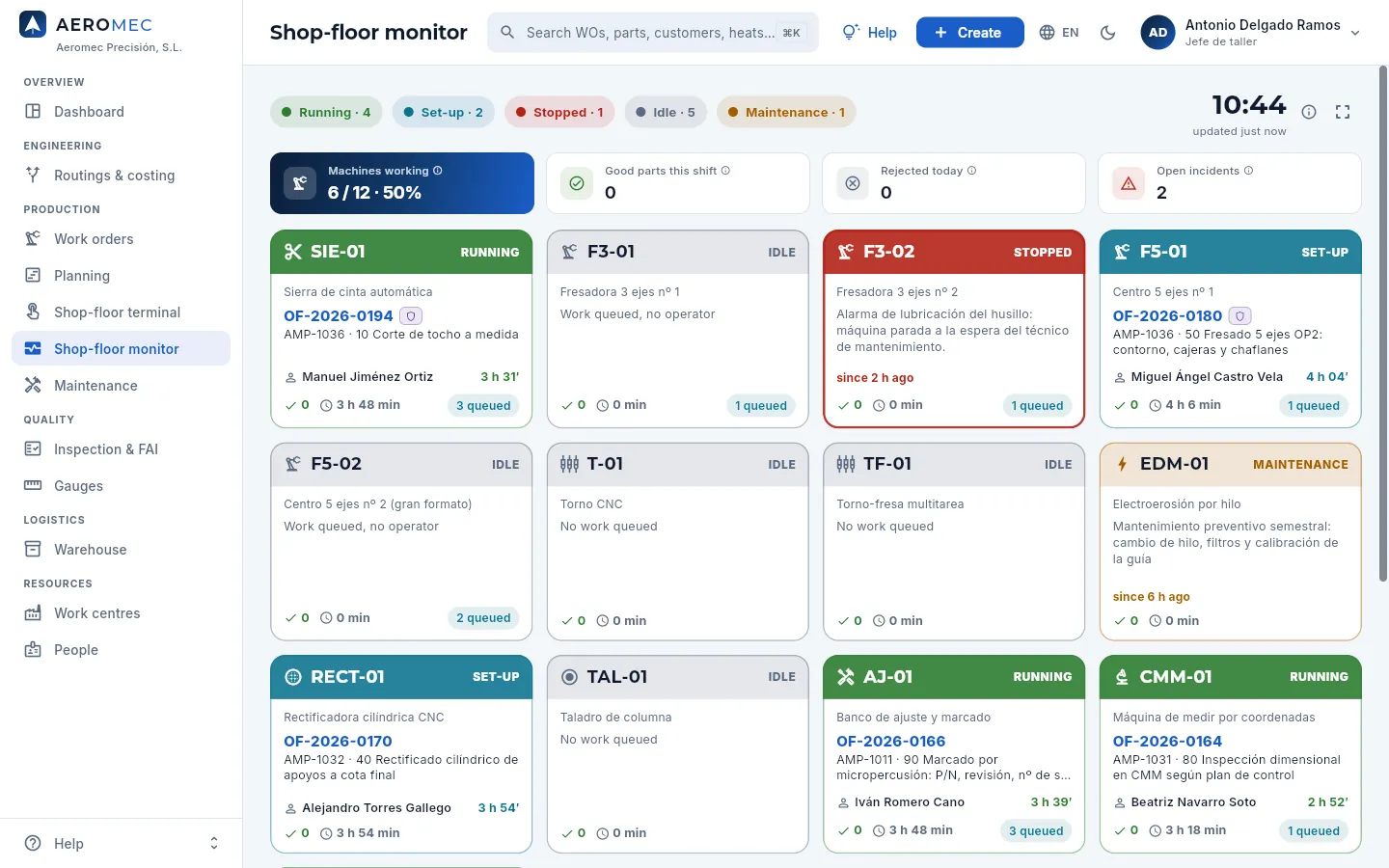Toggle the Set-up status filter
Image resolution: width=1389 pixels, height=868 pixels.
(x=444, y=112)
